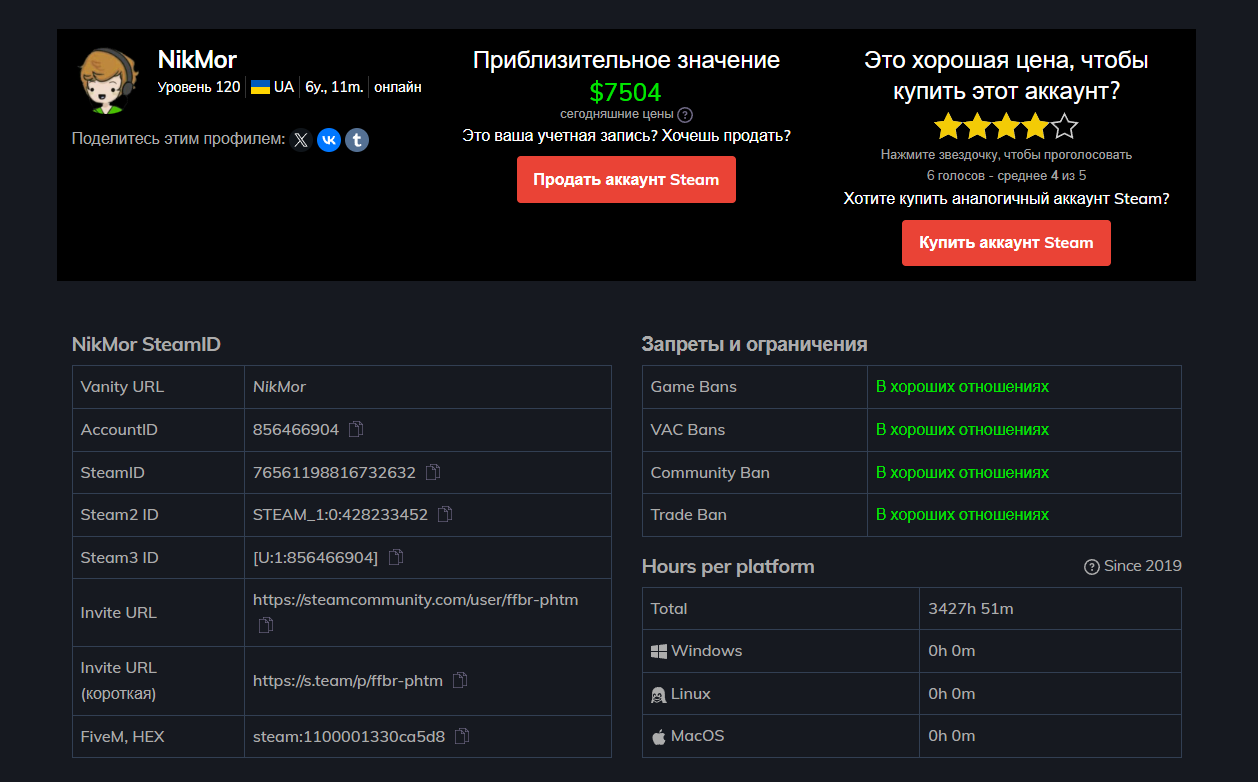The width and height of the screenshot is (1258, 782).
Task: Click the Steam3 ID label cell
Action: click(x=158, y=558)
